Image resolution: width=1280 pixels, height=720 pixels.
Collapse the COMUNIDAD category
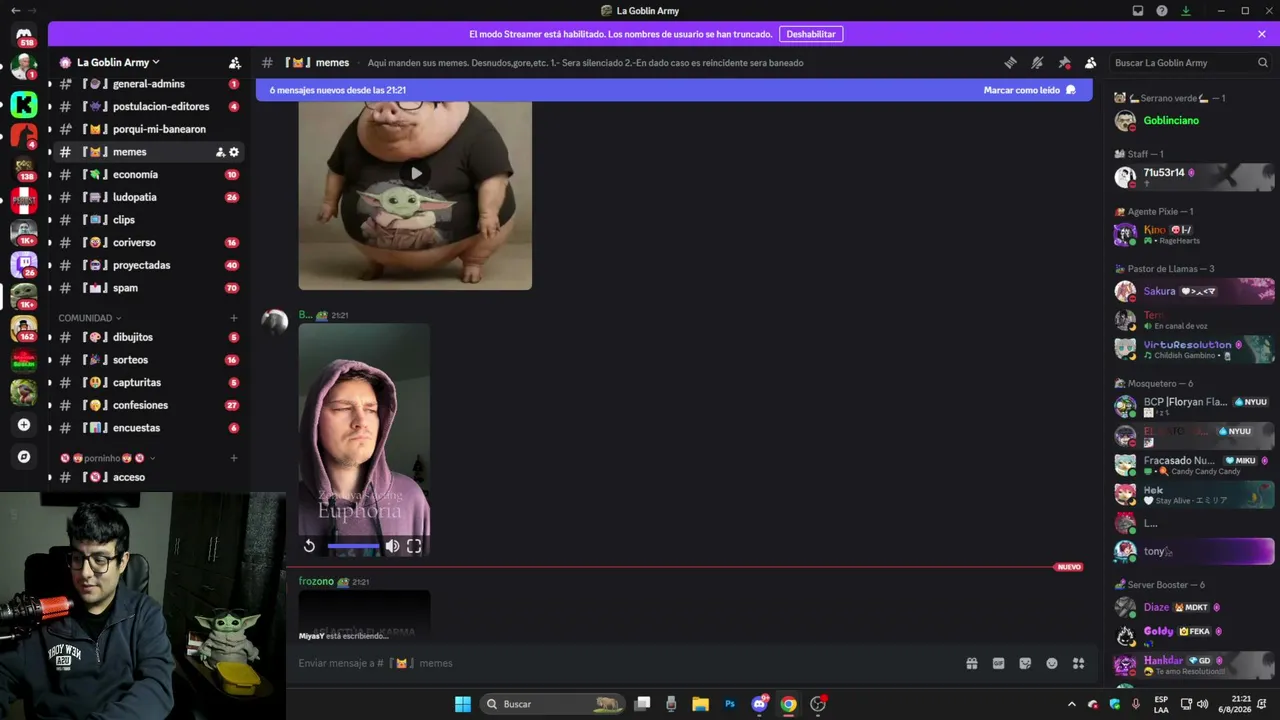pyautogui.click(x=90, y=318)
